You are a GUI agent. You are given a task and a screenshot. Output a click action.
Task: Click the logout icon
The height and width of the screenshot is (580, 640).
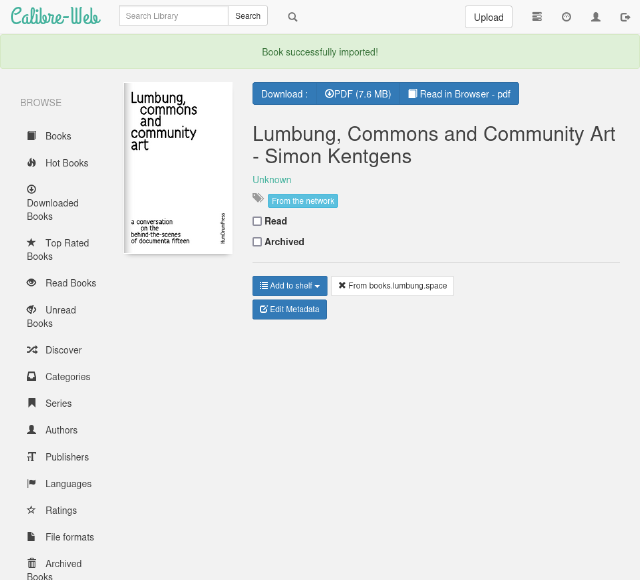[x=625, y=17]
